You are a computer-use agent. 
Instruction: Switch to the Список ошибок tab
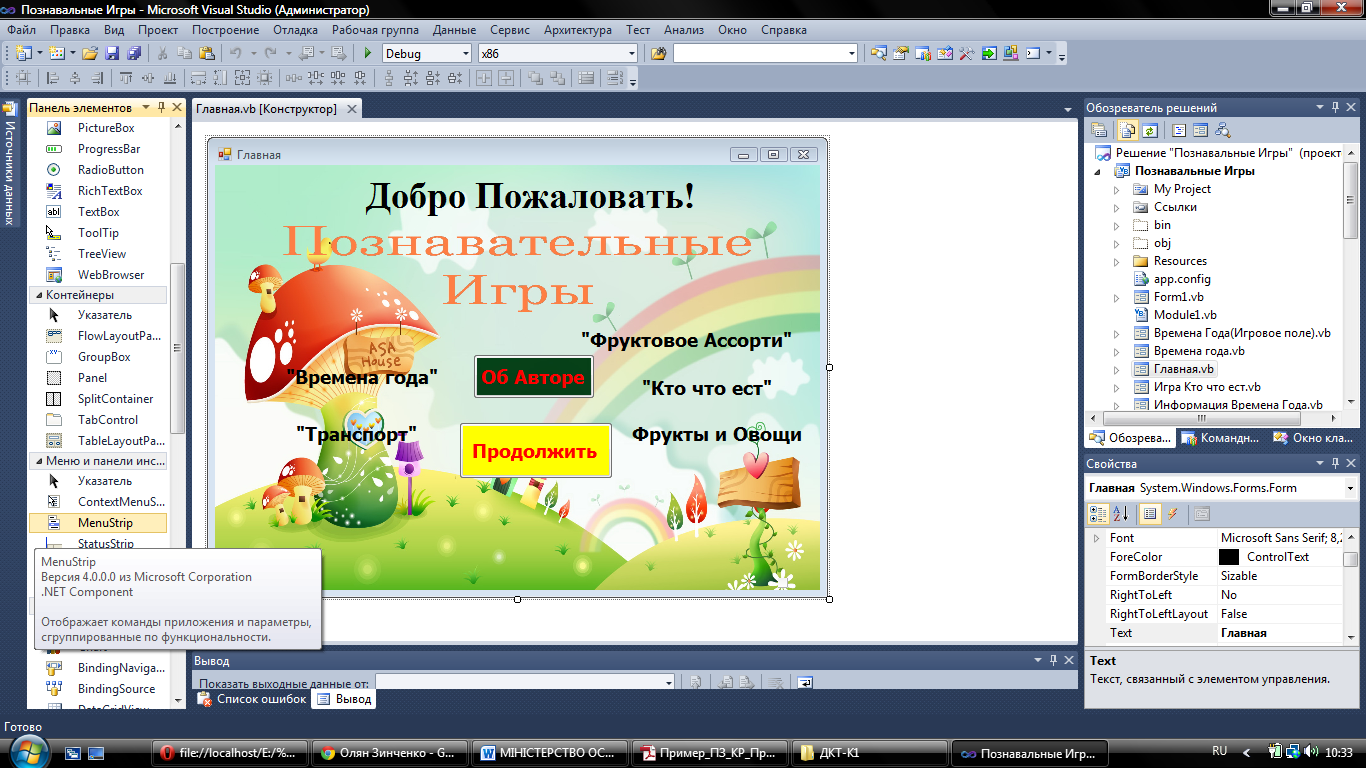click(252, 699)
